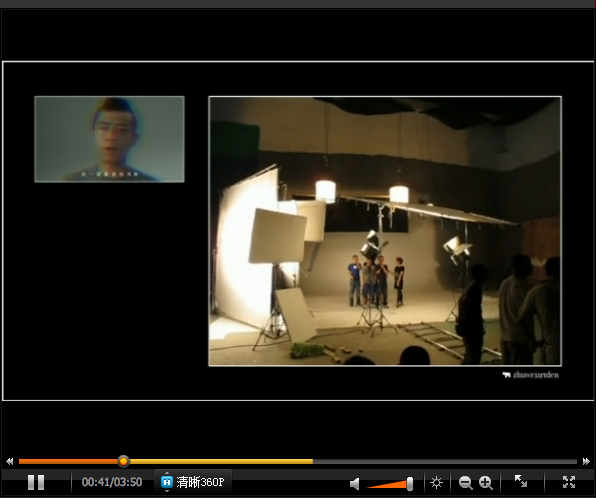Toggle fullscreen mode using four-corner icon
Image resolution: width=596 pixels, height=498 pixels.
[569, 482]
